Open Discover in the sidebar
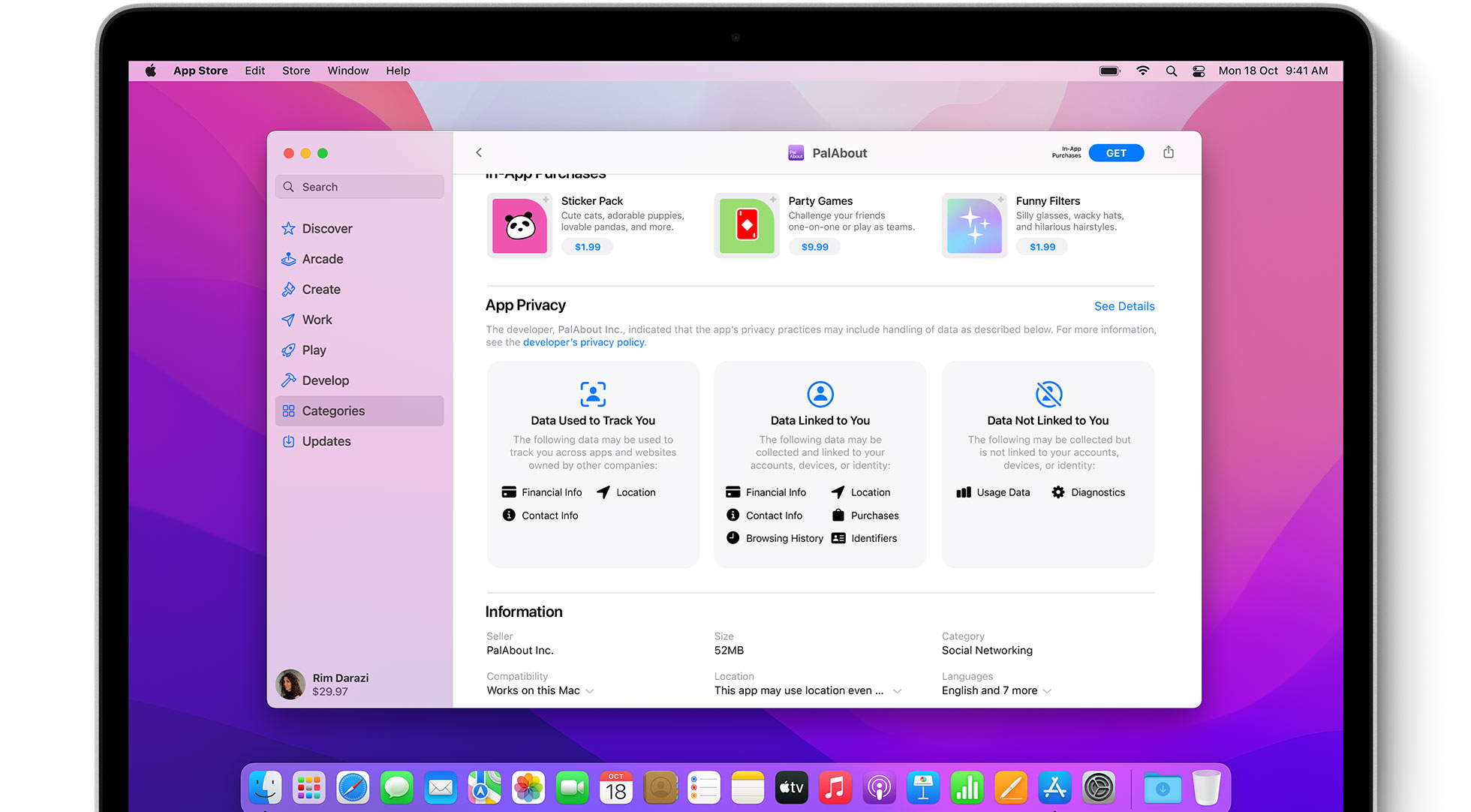The height and width of the screenshot is (812, 1471). tap(326, 228)
